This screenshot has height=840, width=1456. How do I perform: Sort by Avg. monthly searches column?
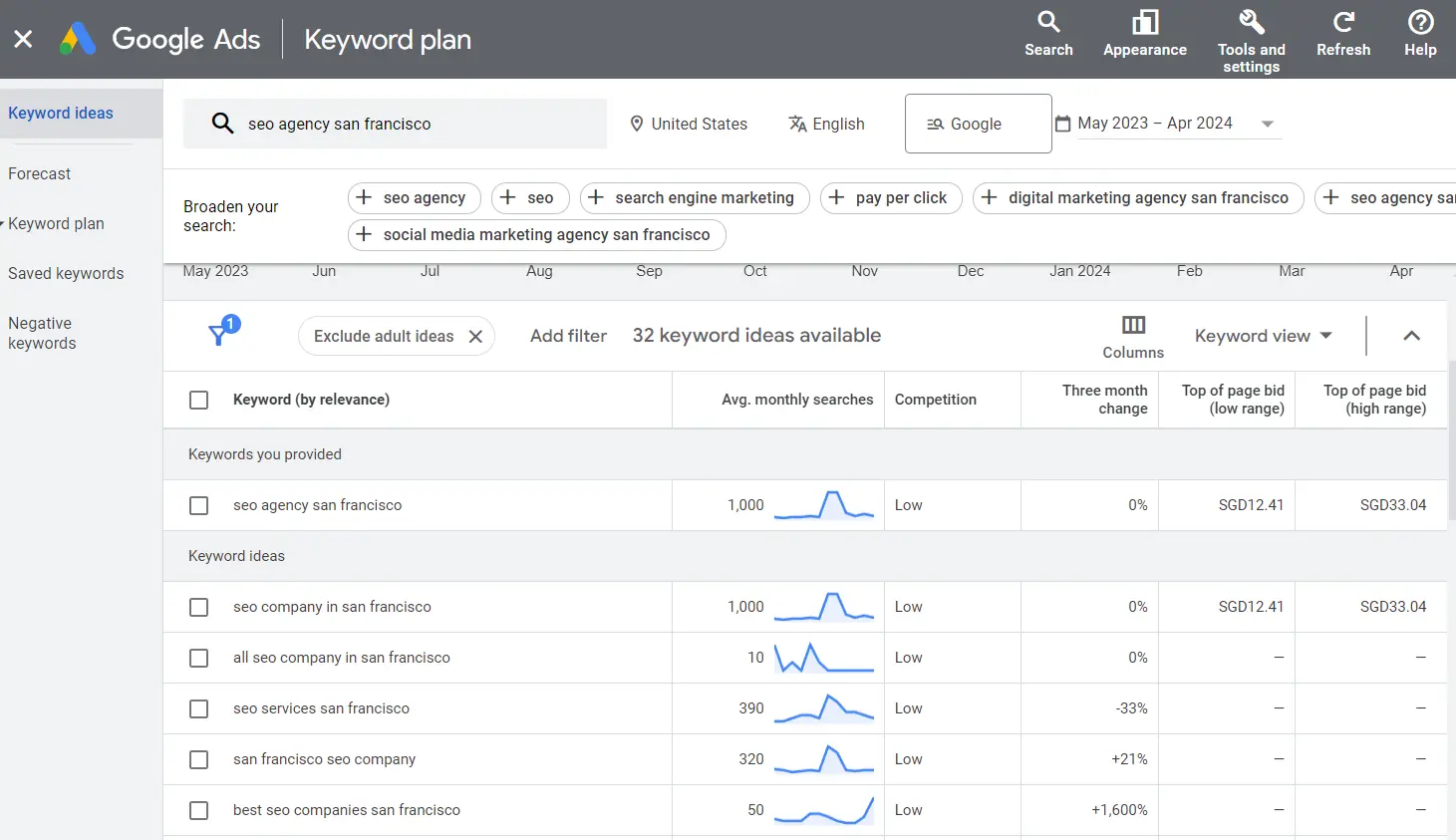click(x=797, y=400)
